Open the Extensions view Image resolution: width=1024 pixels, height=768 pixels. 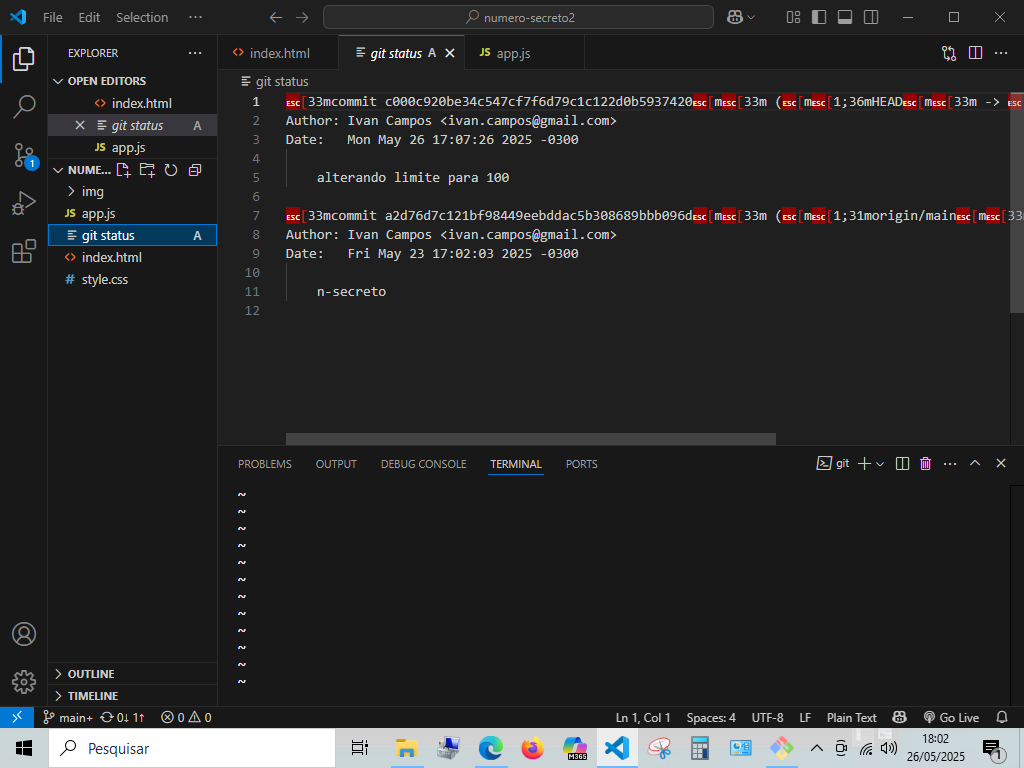pyautogui.click(x=24, y=251)
